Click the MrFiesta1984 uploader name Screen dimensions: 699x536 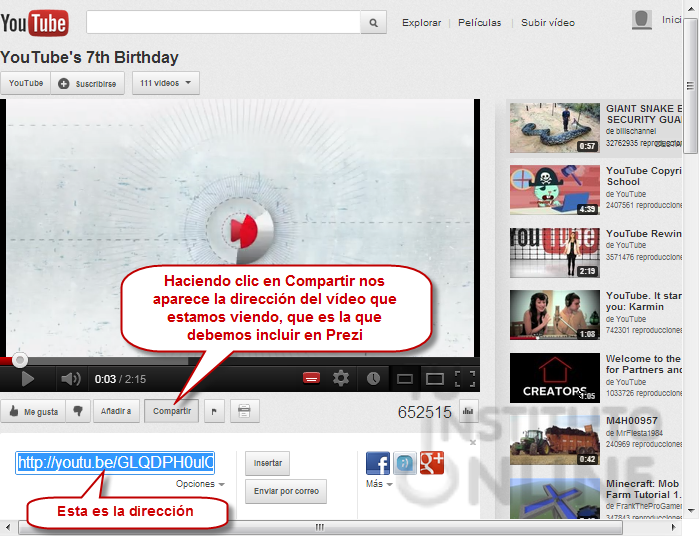(x=639, y=433)
